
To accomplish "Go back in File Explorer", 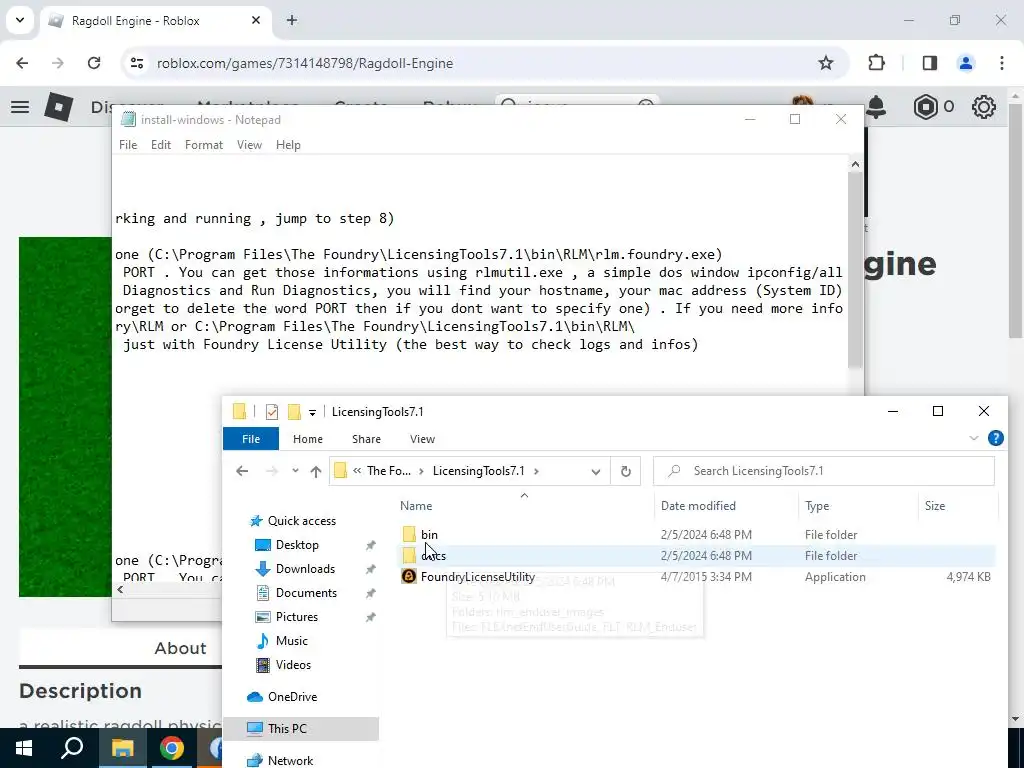I will (242, 471).
